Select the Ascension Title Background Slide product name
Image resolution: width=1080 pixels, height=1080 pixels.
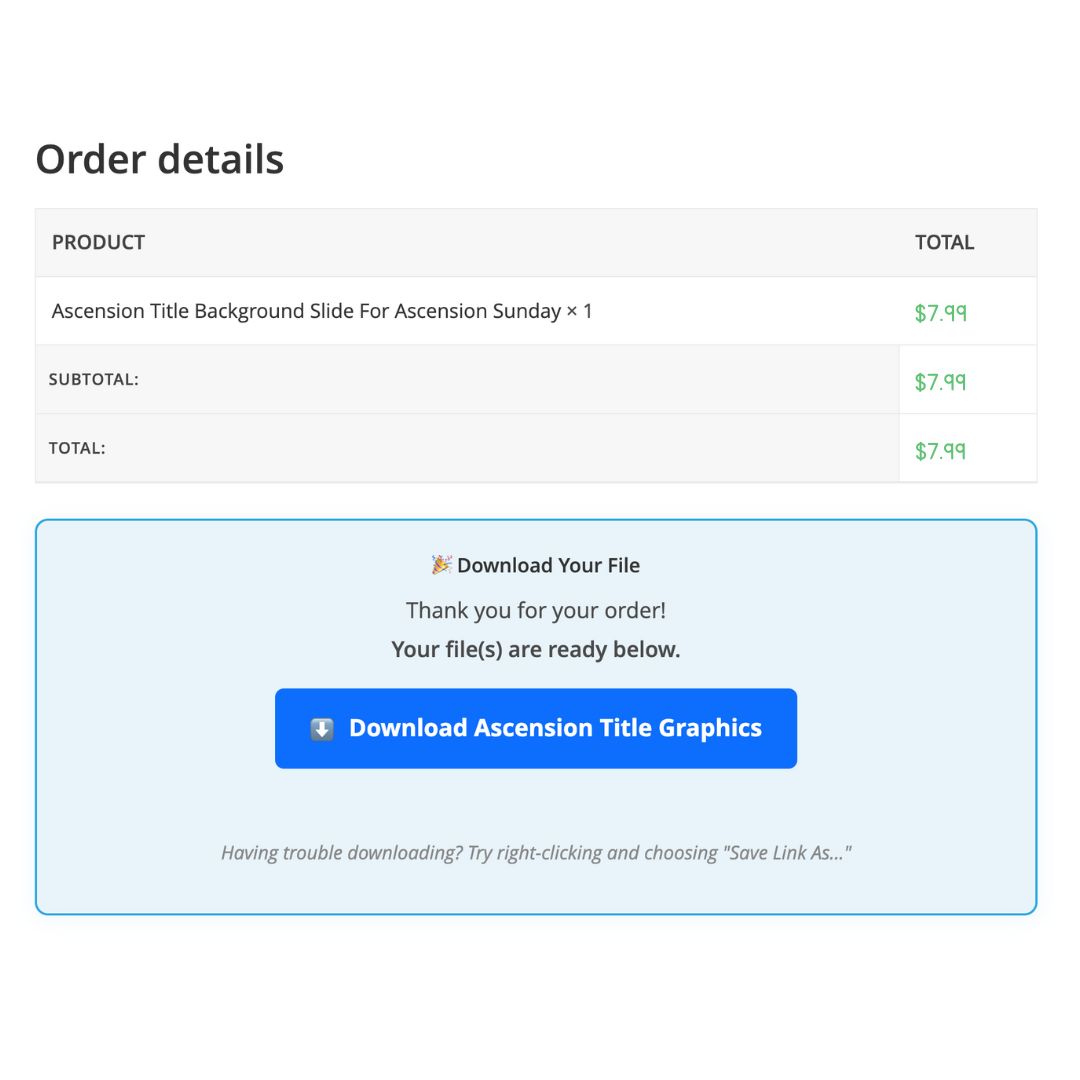click(306, 311)
